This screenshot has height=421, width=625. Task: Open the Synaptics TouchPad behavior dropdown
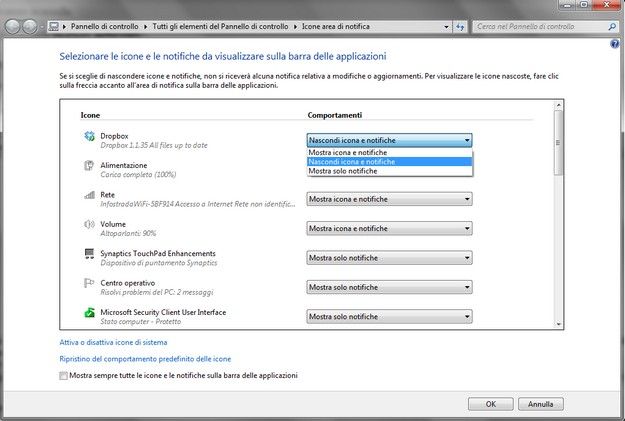point(389,258)
